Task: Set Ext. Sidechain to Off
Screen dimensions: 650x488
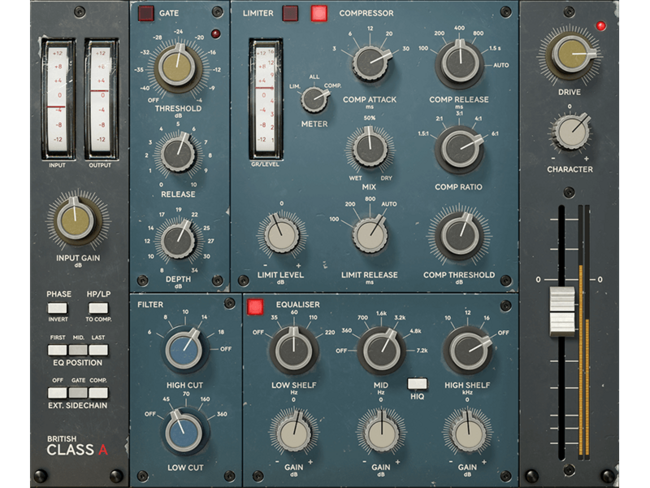Action: pyautogui.click(x=57, y=393)
